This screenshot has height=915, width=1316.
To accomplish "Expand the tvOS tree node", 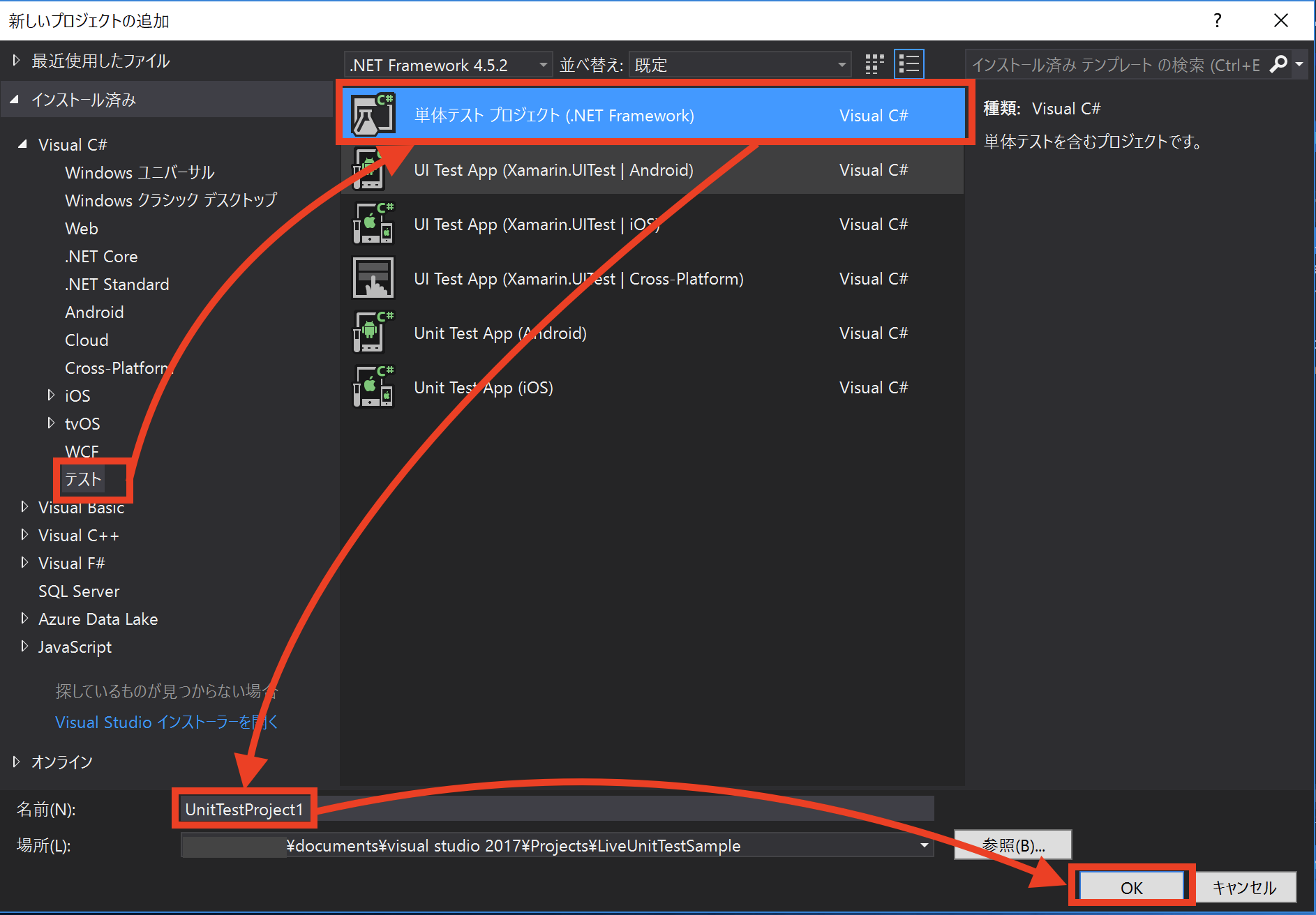I will tap(51, 423).
